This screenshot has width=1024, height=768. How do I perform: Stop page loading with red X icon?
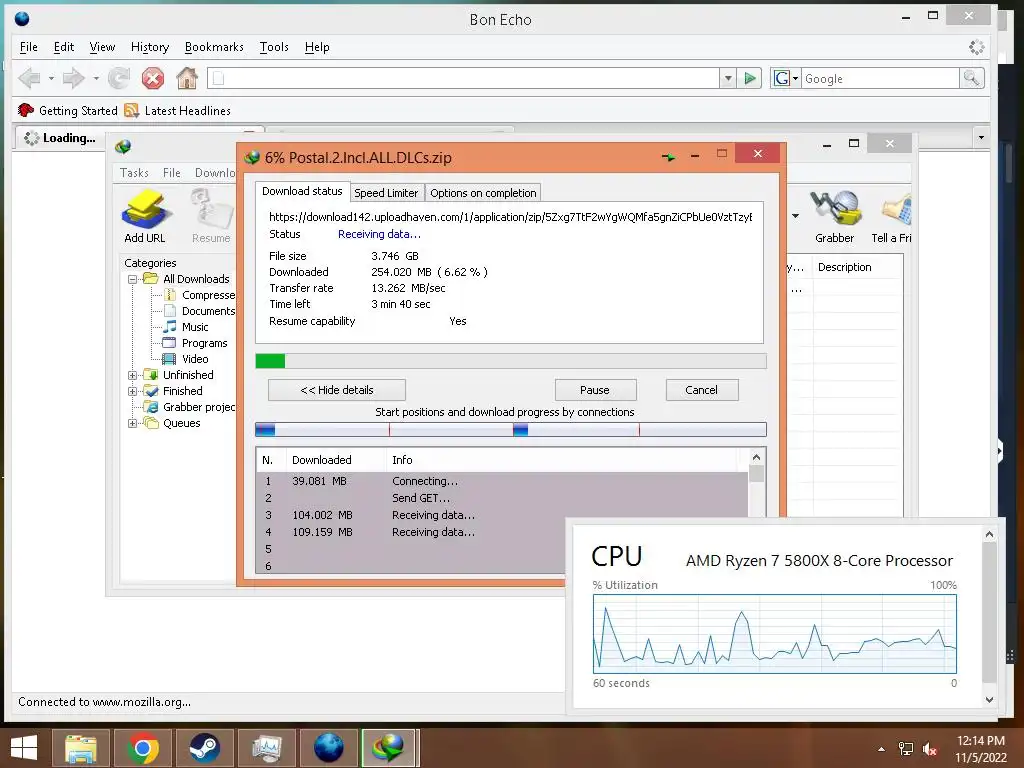pyautogui.click(x=153, y=78)
